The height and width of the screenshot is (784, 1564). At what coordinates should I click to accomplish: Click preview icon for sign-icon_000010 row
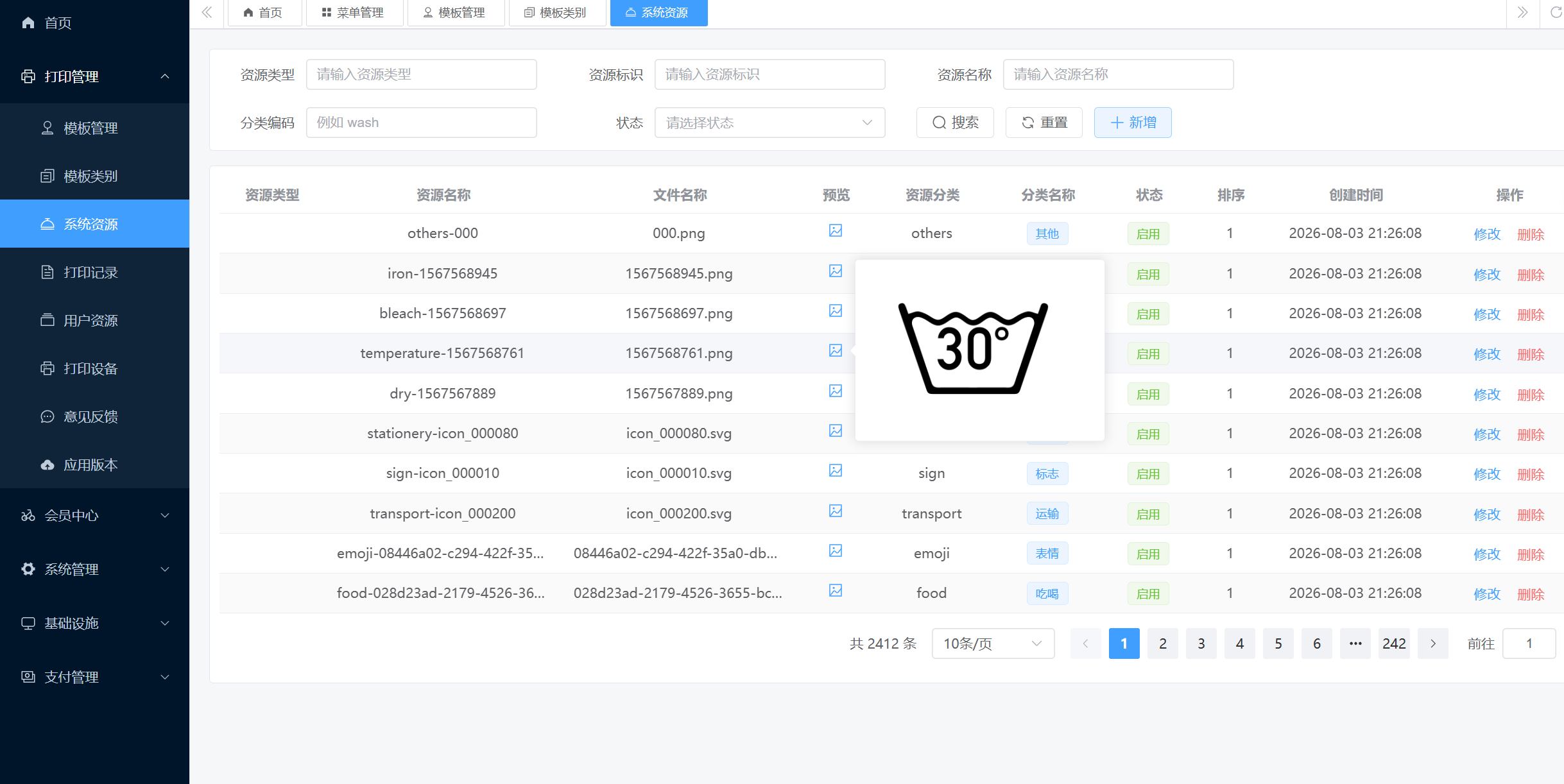(x=835, y=470)
